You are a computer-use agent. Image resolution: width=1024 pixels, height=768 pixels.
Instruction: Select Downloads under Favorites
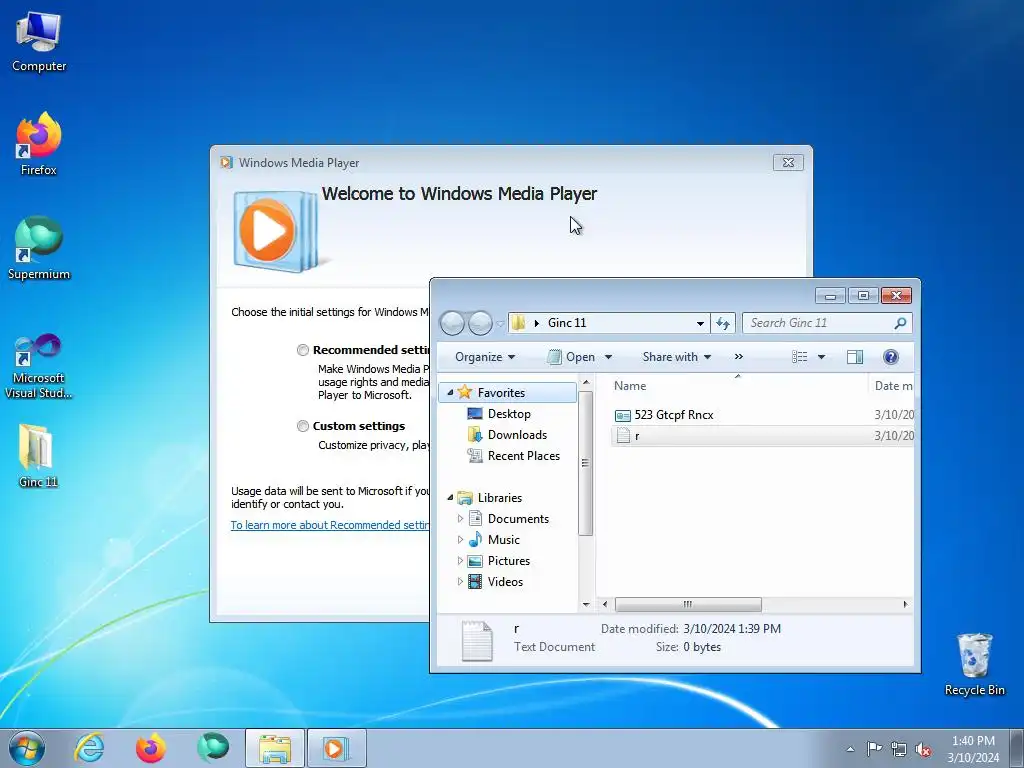507,434
